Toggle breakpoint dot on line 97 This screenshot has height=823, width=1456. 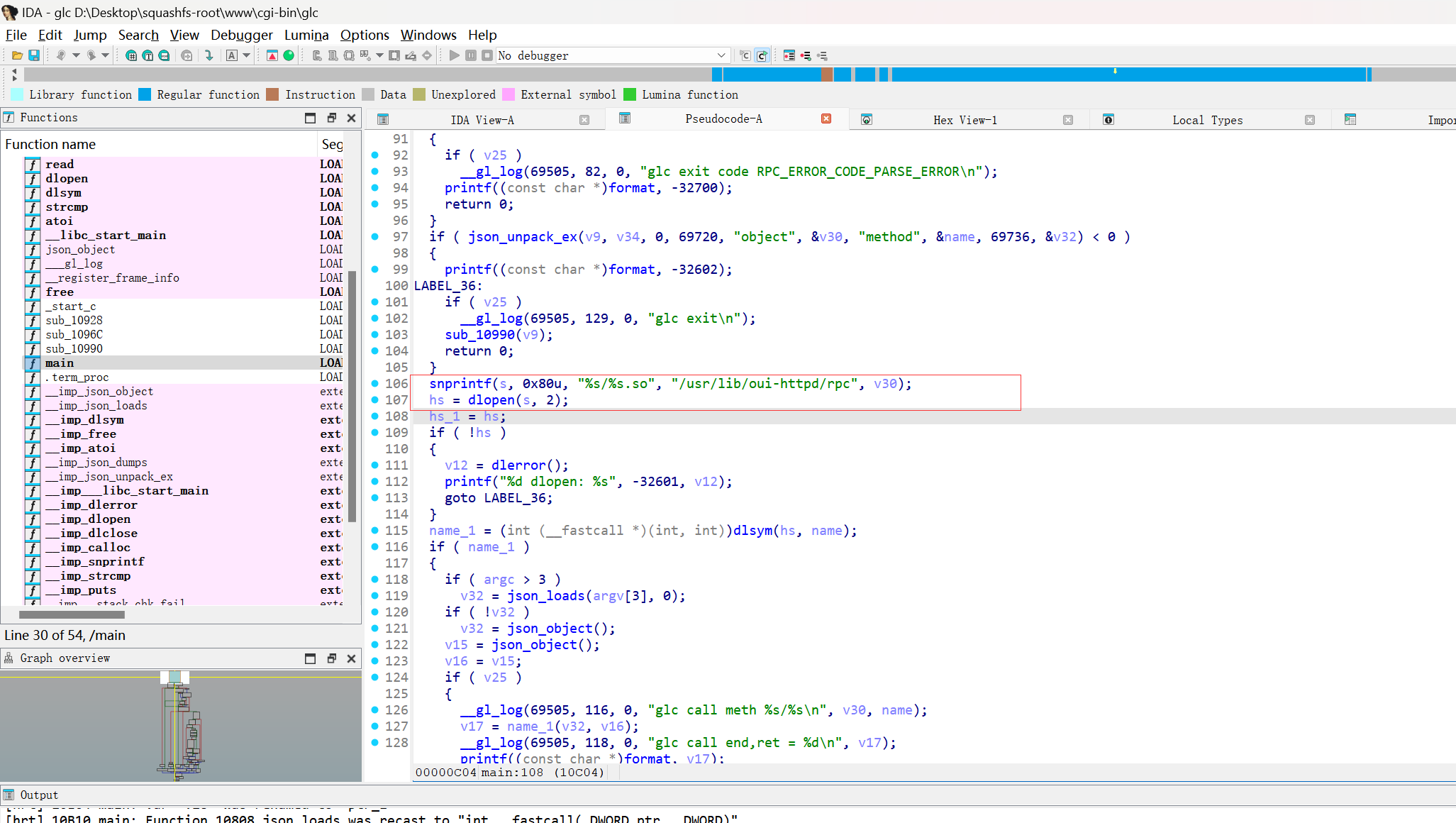click(x=375, y=236)
